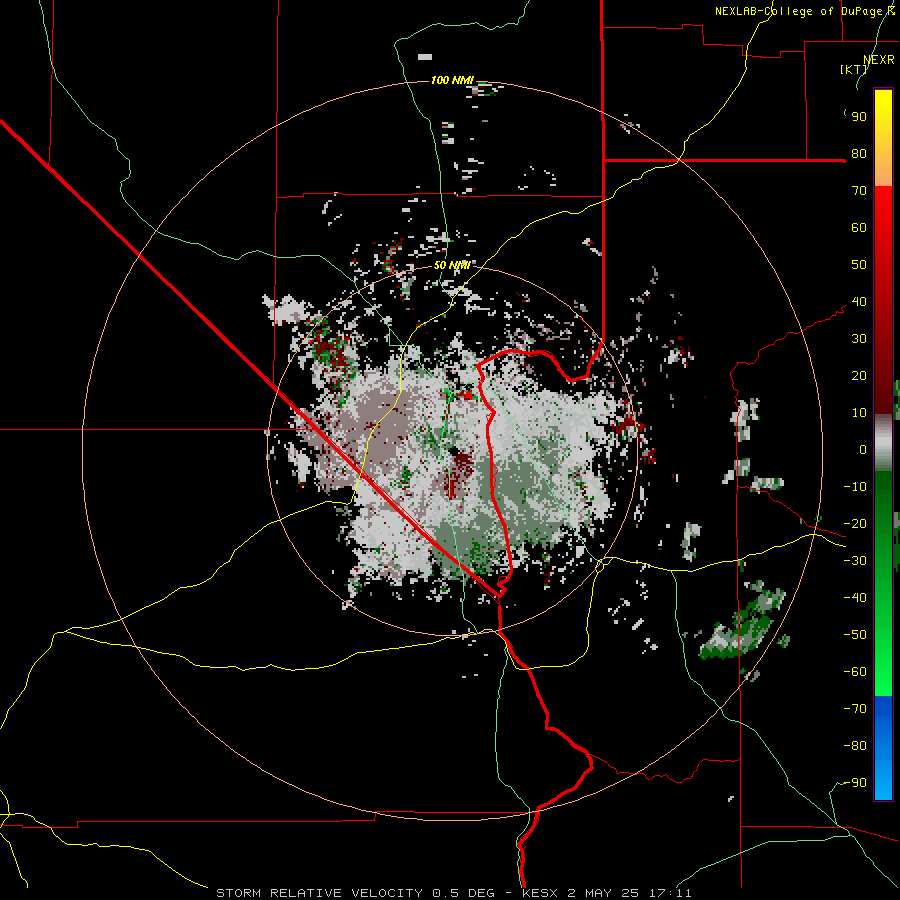Screen dimensions: 900x900
Task: Click the 0 value on the velocity scale
Action: [863, 450]
